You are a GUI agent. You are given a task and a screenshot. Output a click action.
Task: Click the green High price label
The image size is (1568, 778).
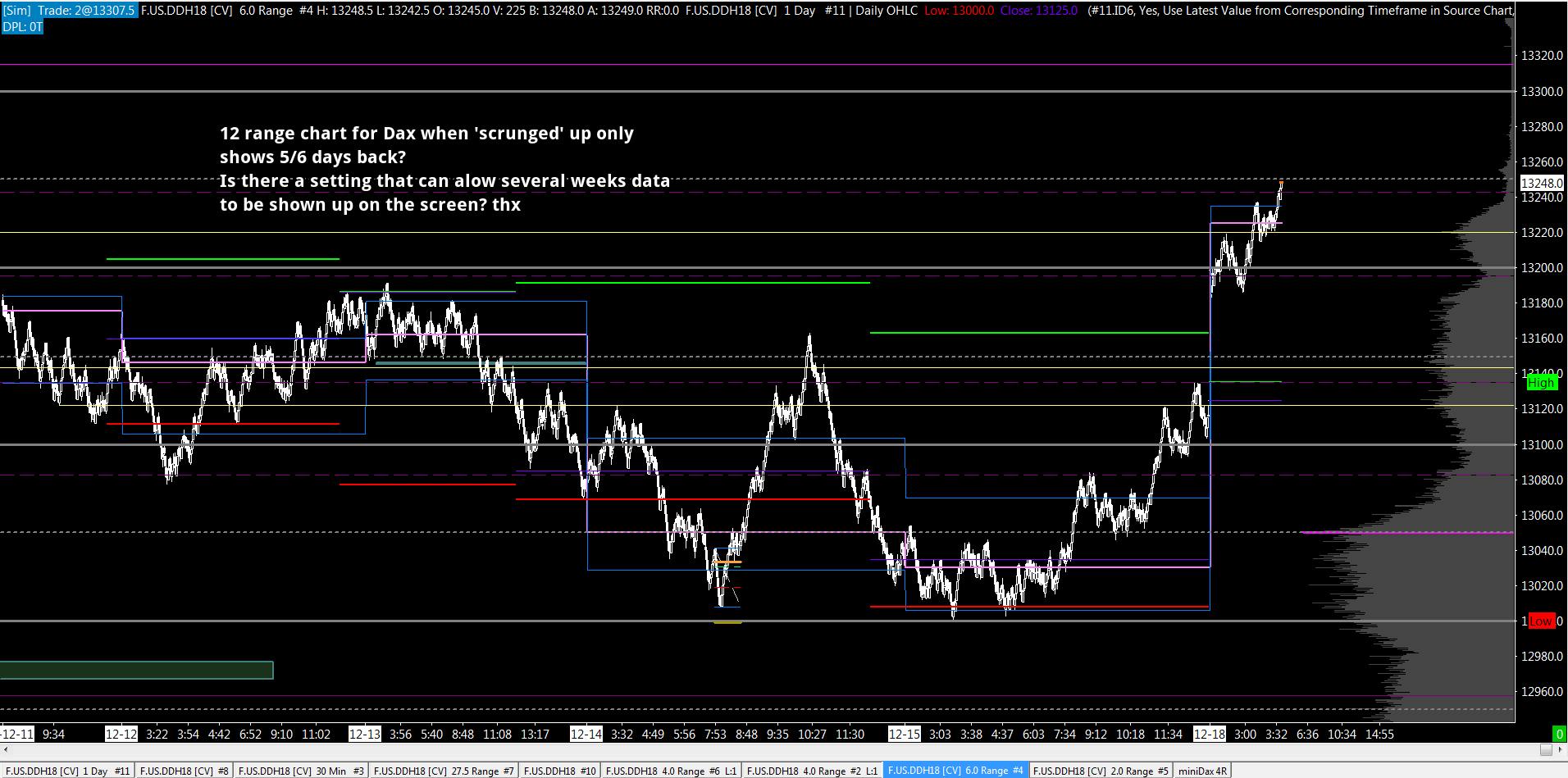click(1541, 383)
